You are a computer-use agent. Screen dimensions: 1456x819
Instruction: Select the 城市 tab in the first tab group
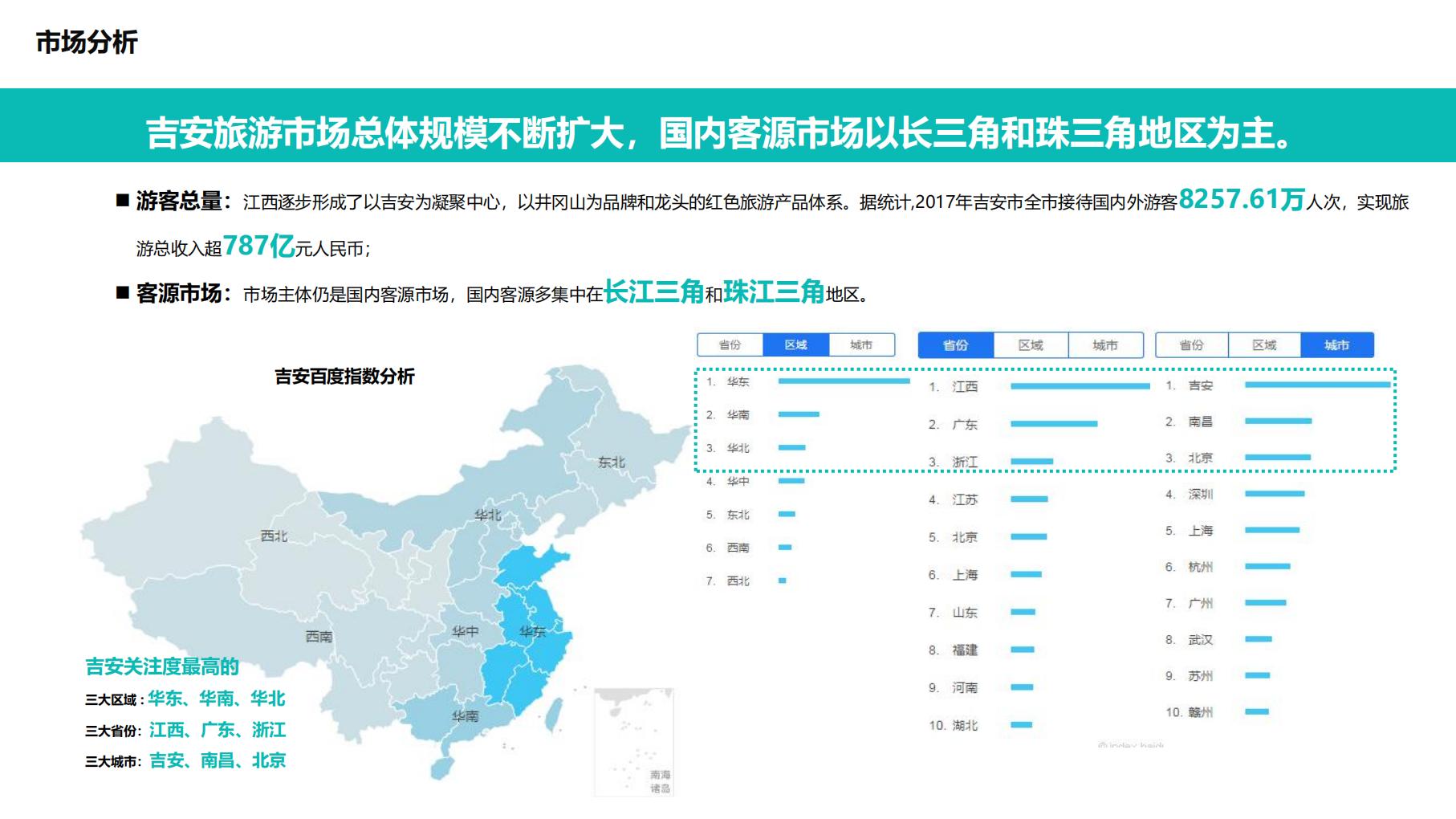coord(861,344)
